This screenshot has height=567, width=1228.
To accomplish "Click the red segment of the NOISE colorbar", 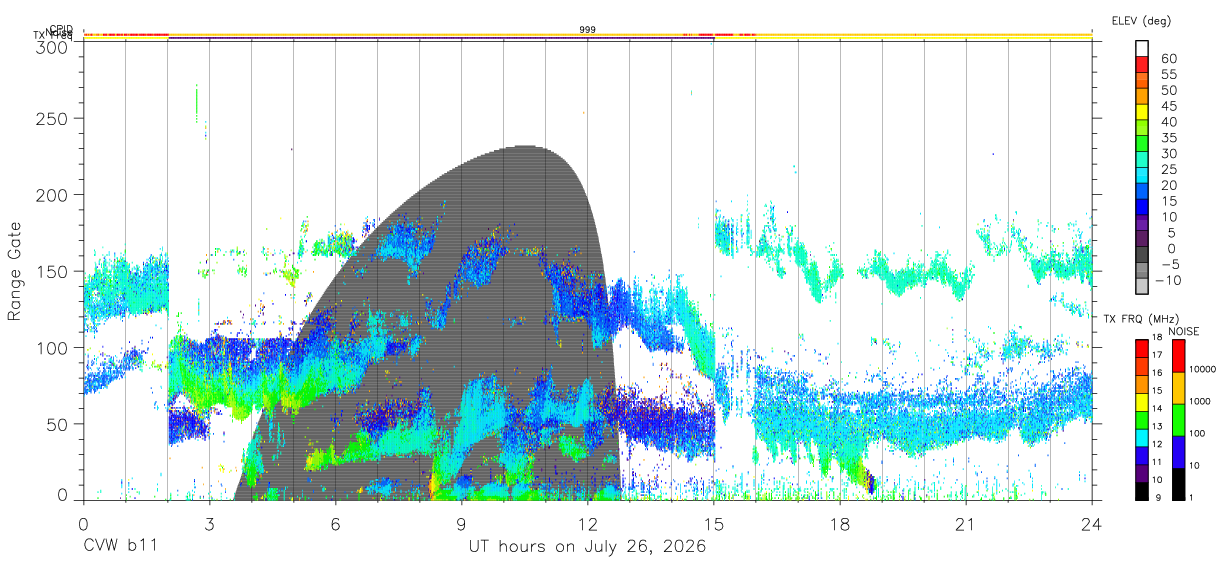I will [1177, 355].
